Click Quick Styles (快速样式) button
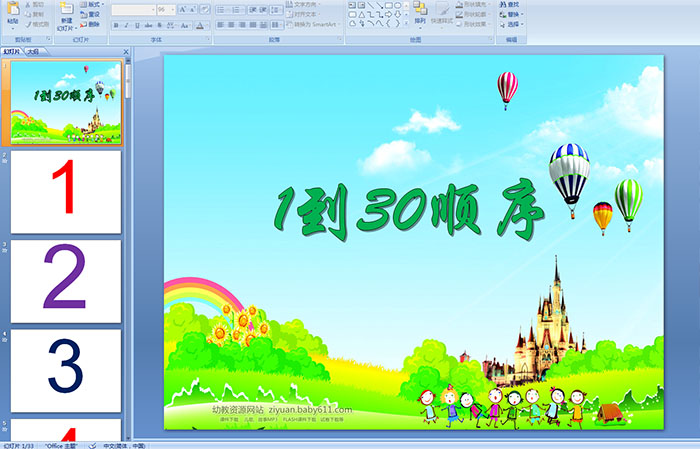 point(442,13)
